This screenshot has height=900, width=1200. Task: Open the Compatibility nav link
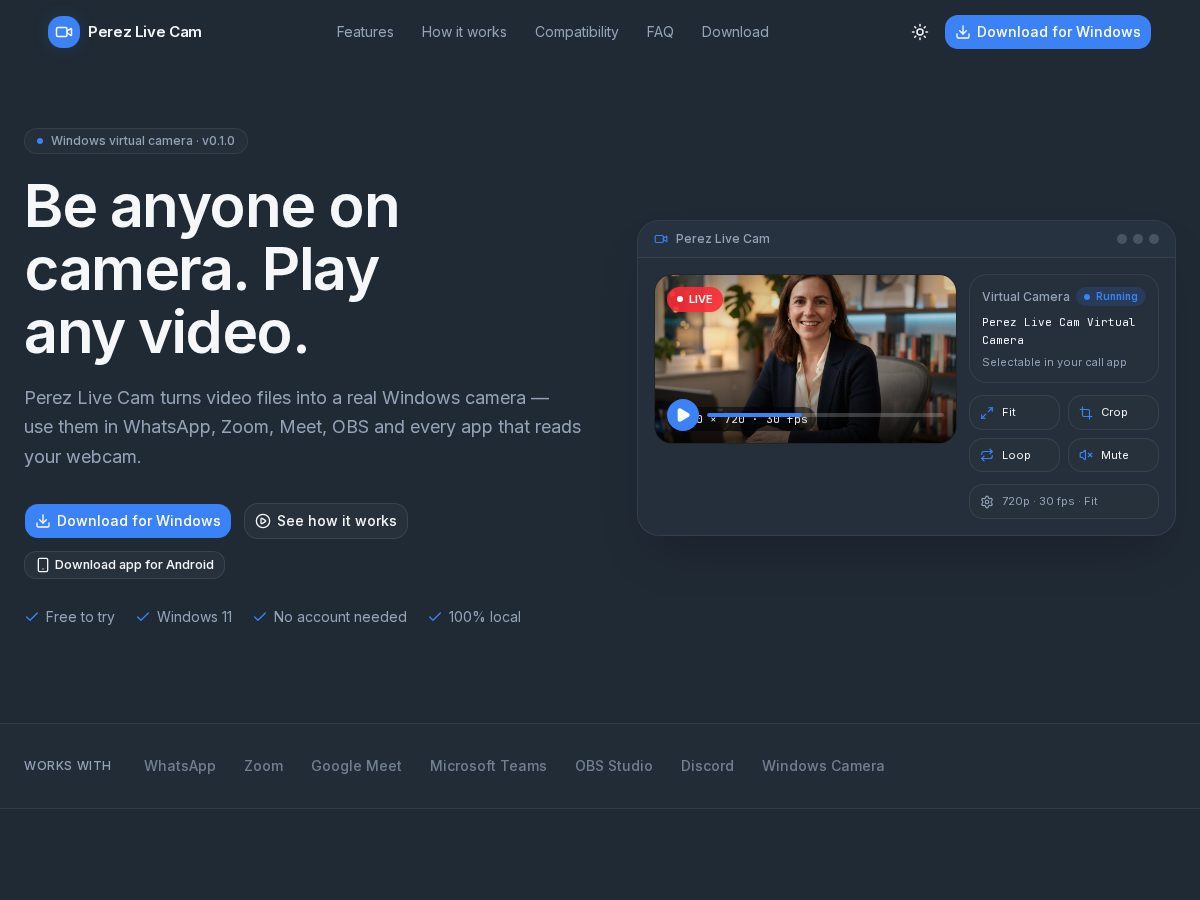[x=577, y=32]
